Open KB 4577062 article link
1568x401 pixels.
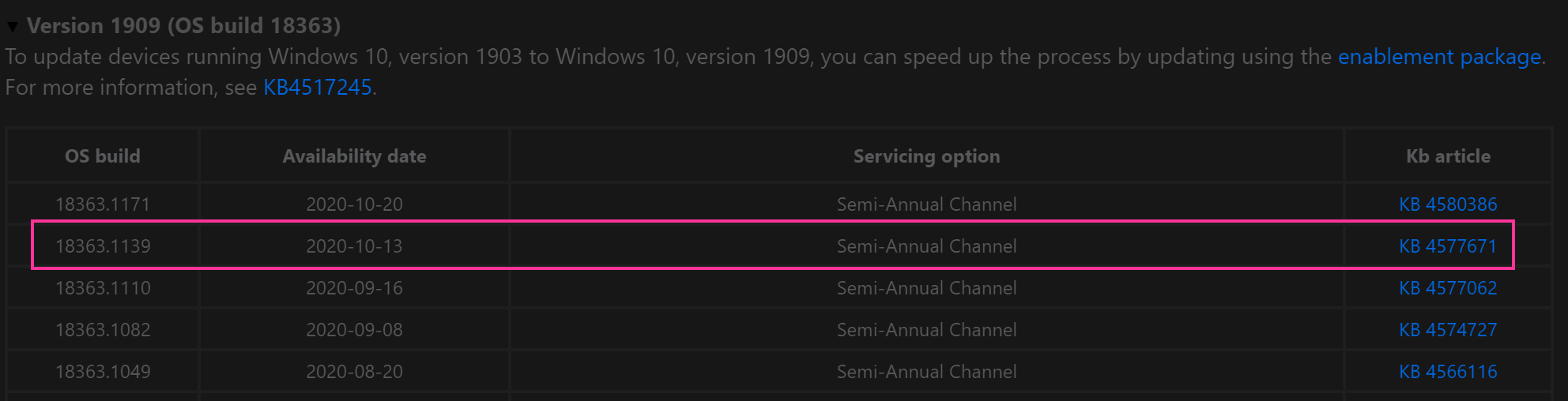click(1448, 288)
